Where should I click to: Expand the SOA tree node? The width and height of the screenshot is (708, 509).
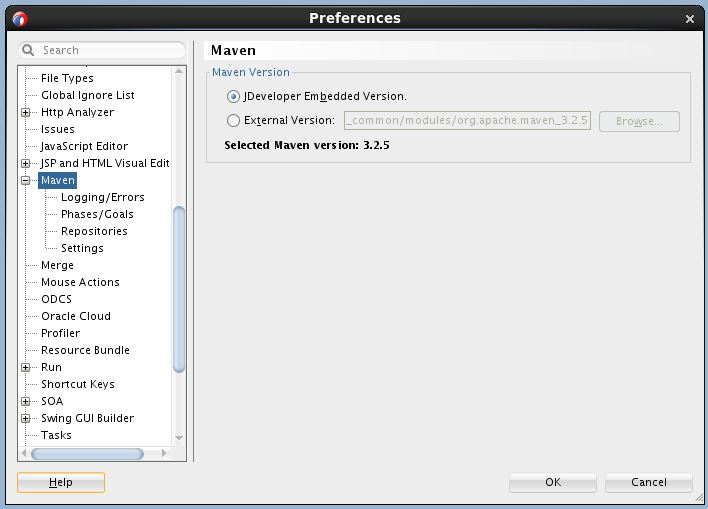[x=26, y=402]
